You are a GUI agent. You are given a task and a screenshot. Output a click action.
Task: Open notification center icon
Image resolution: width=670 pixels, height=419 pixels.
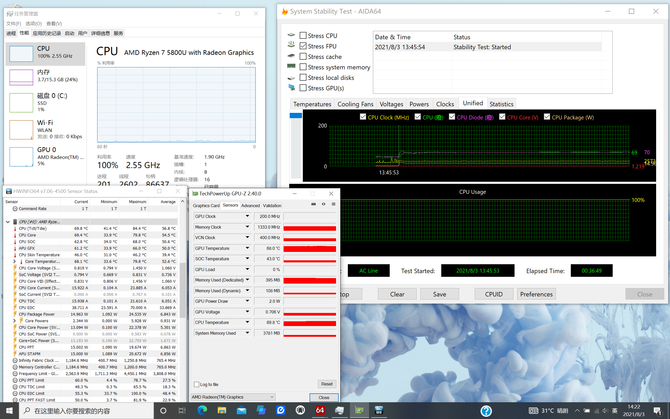(x=657, y=411)
